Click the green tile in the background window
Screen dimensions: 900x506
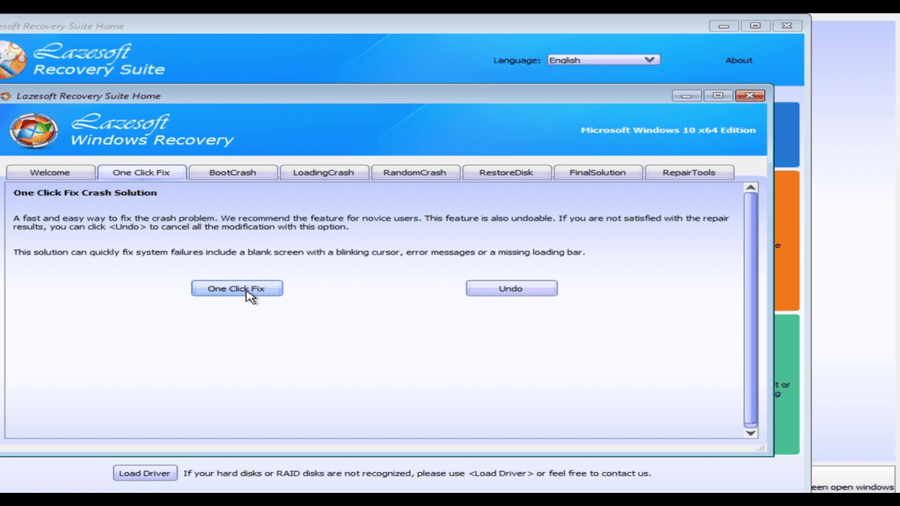[x=787, y=384]
